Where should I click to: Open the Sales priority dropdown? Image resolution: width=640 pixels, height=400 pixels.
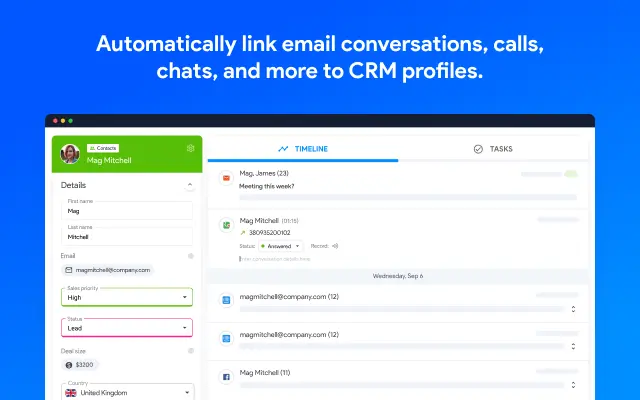(127, 297)
